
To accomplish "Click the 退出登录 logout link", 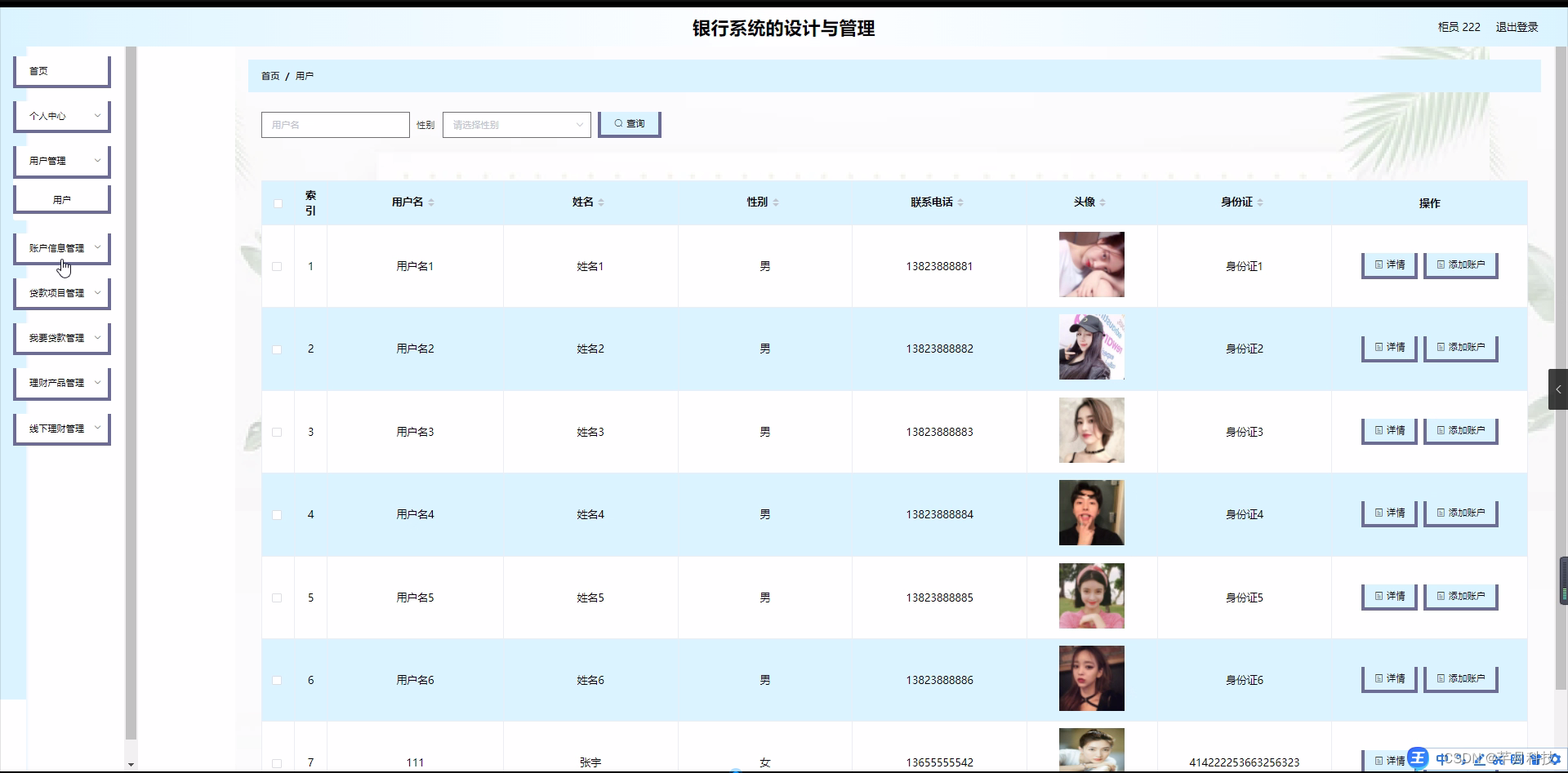I will pos(1517,26).
